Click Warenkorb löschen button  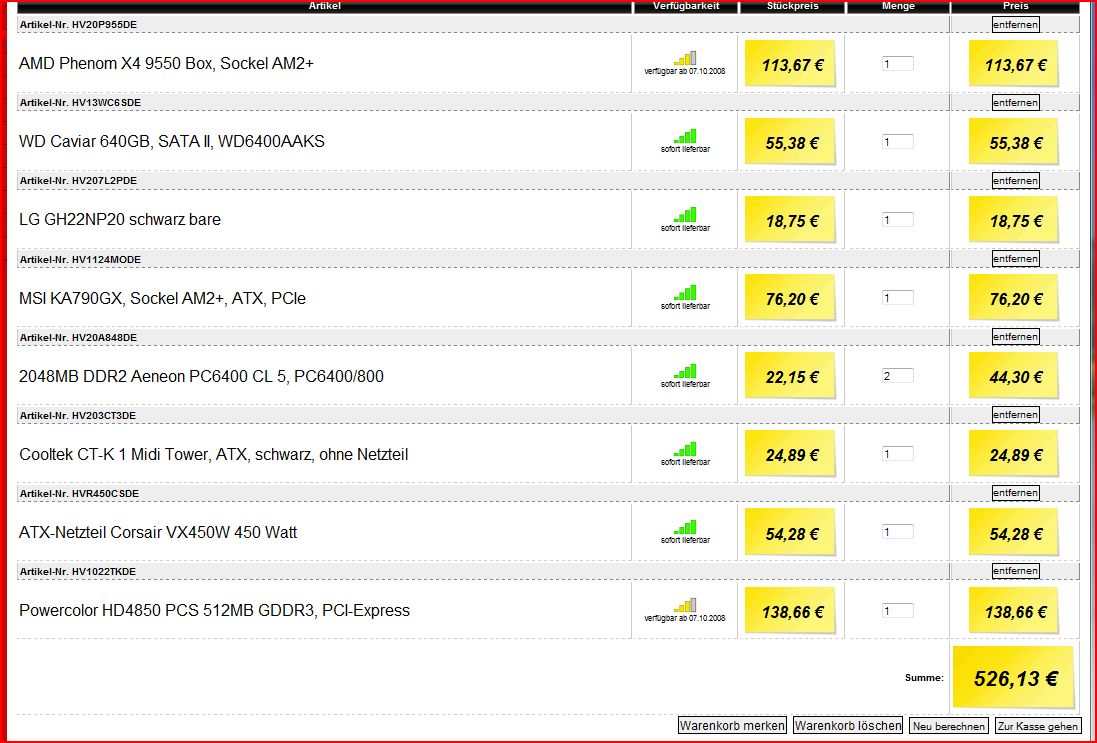[848, 726]
